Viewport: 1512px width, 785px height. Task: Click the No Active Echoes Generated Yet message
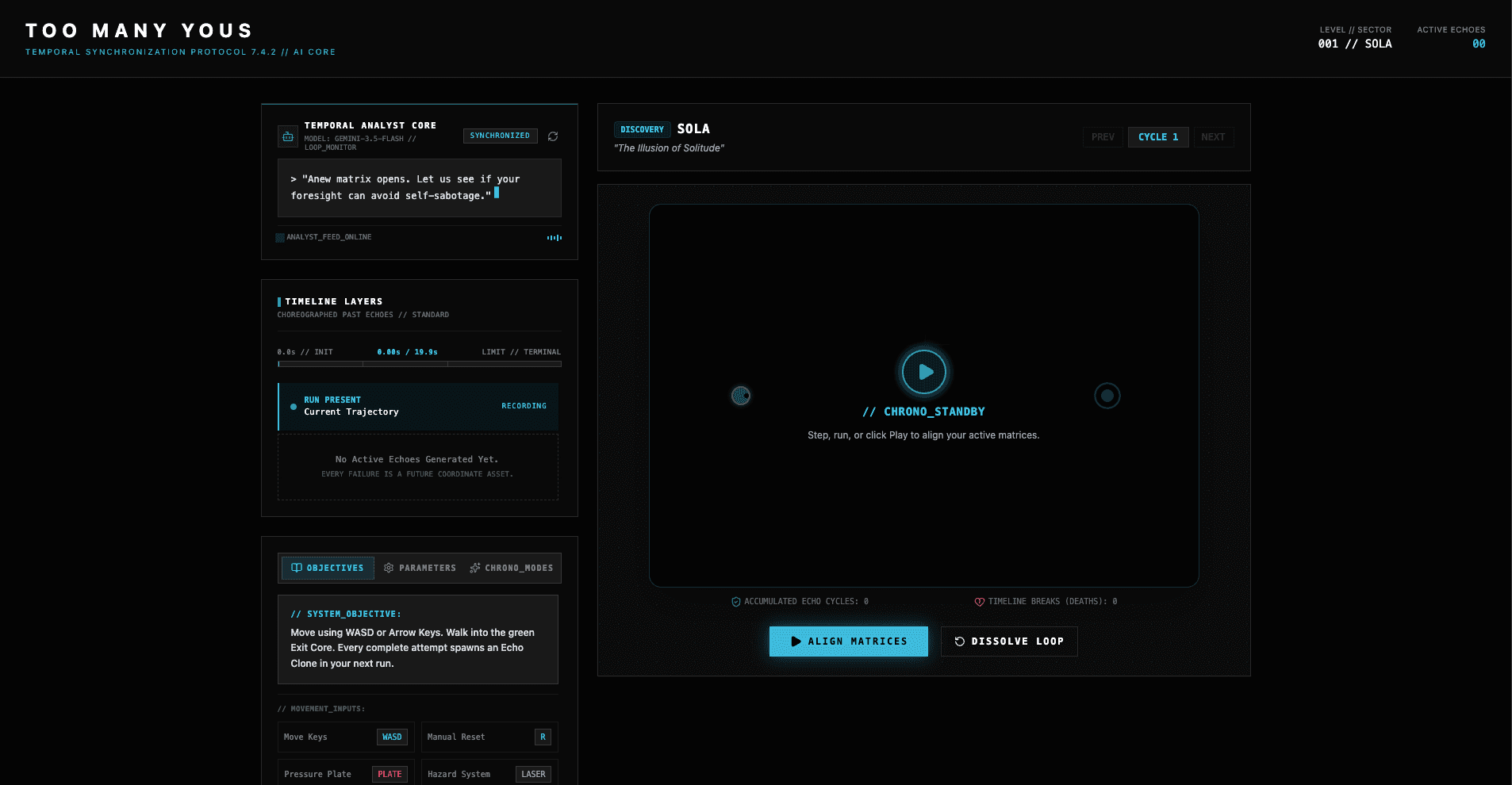click(x=417, y=459)
